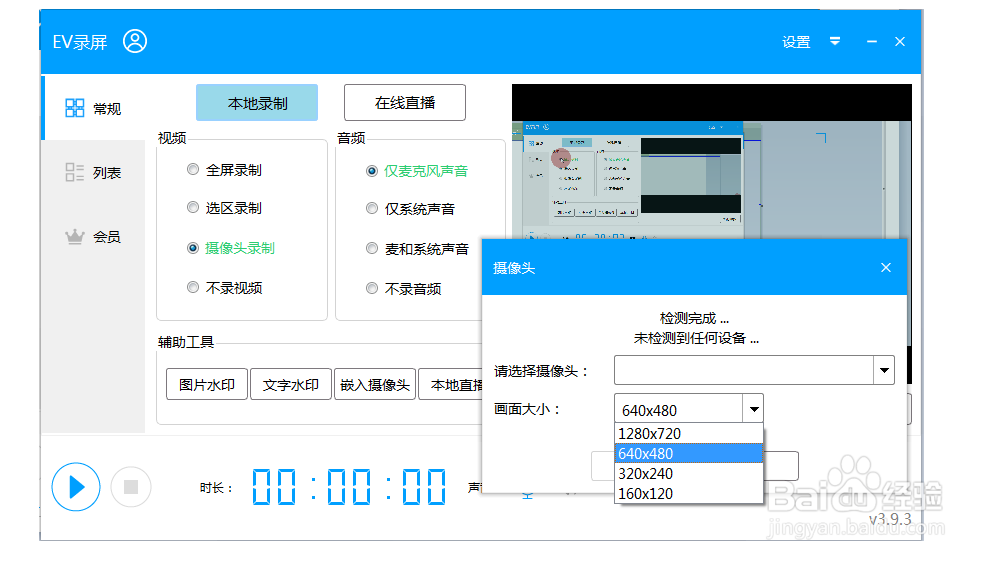This screenshot has width=1000, height=562.
Task: Collapse the 画面大小 dropdown arrow
Action: coord(754,409)
